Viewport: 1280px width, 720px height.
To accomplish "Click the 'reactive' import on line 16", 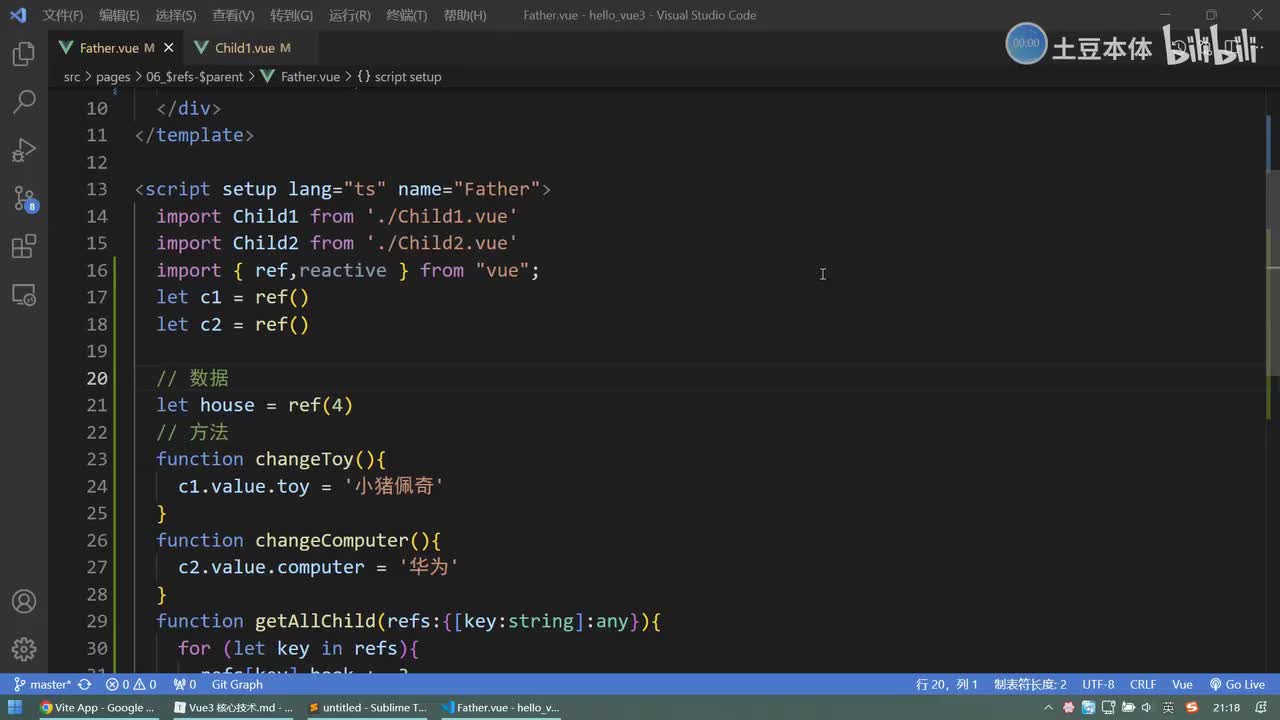I will coord(343,270).
